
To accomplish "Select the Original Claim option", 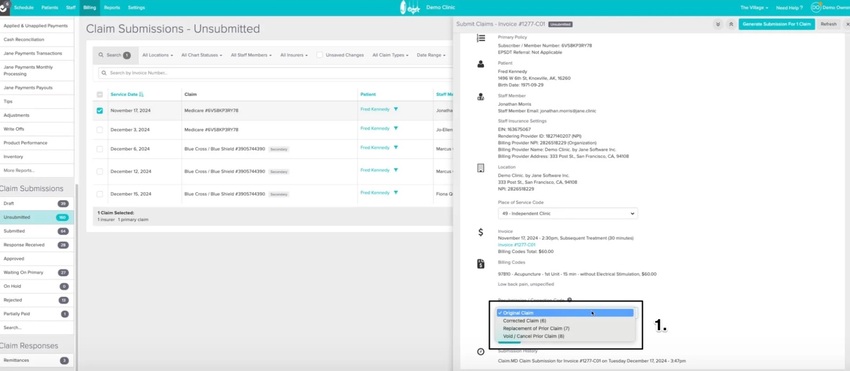I will click(x=565, y=313).
